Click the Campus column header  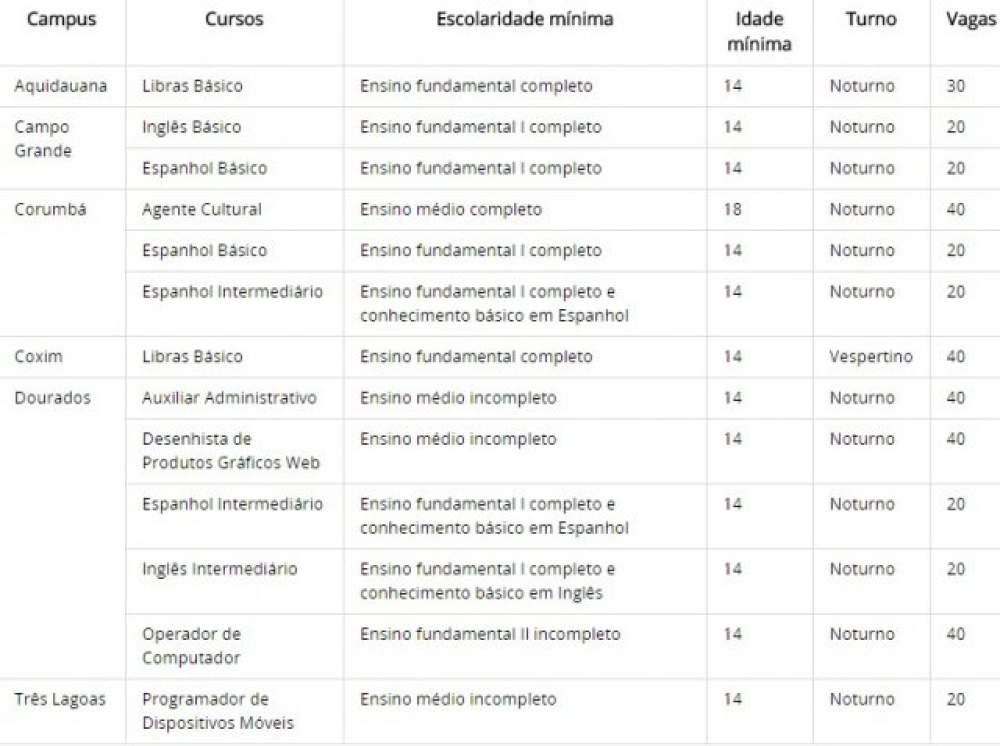click(x=61, y=19)
